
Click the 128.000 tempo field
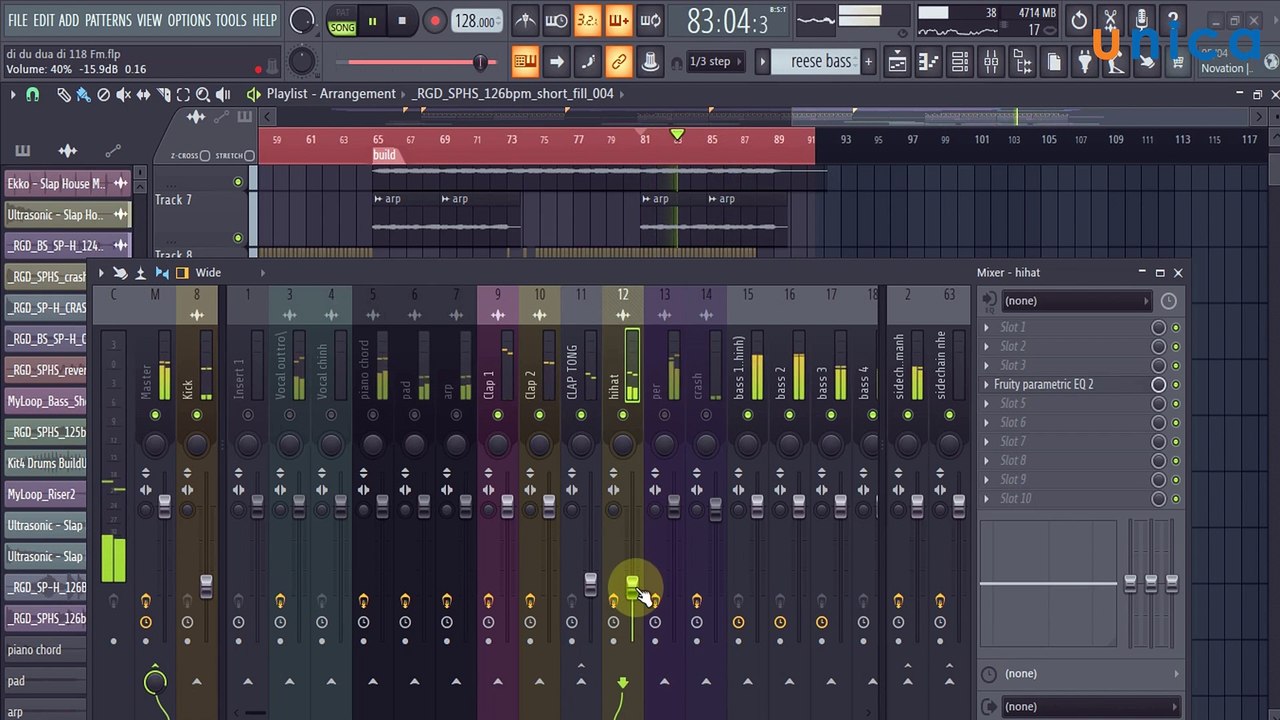click(x=477, y=21)
